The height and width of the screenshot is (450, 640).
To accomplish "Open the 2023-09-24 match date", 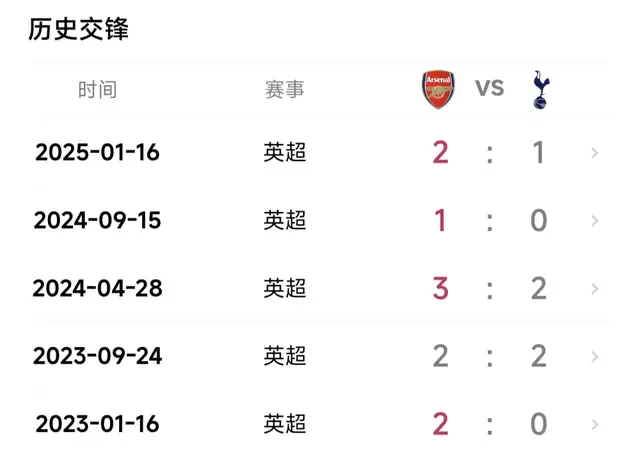I will 97,357.
